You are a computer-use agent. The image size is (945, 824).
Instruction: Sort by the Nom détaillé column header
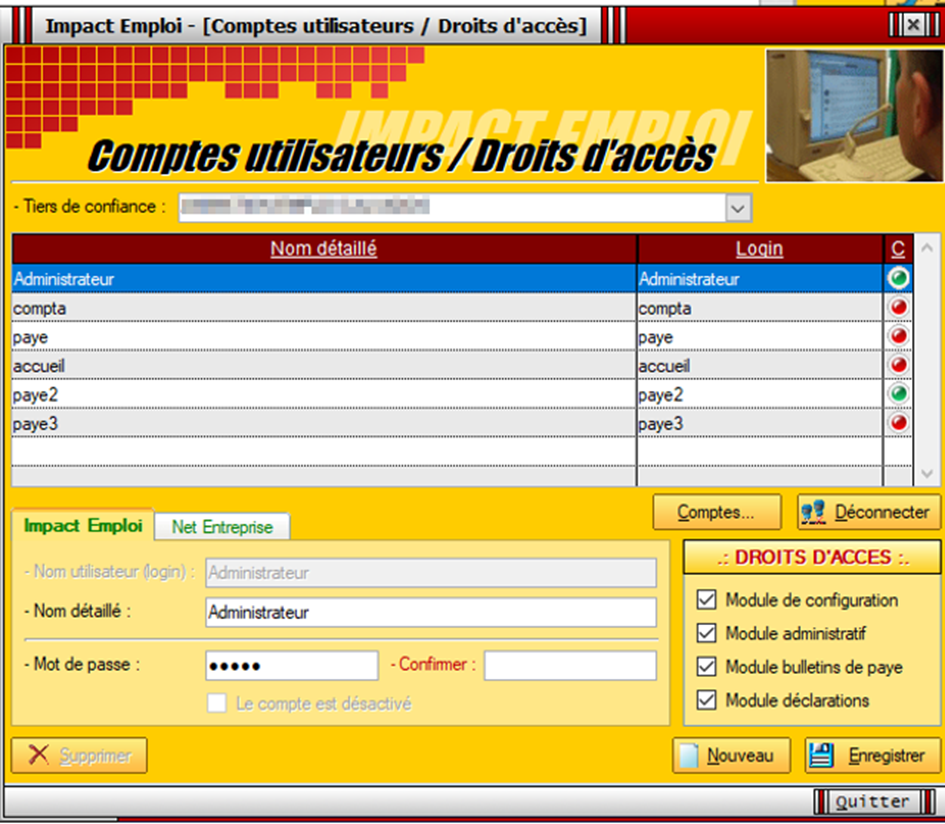click(324, 248)
